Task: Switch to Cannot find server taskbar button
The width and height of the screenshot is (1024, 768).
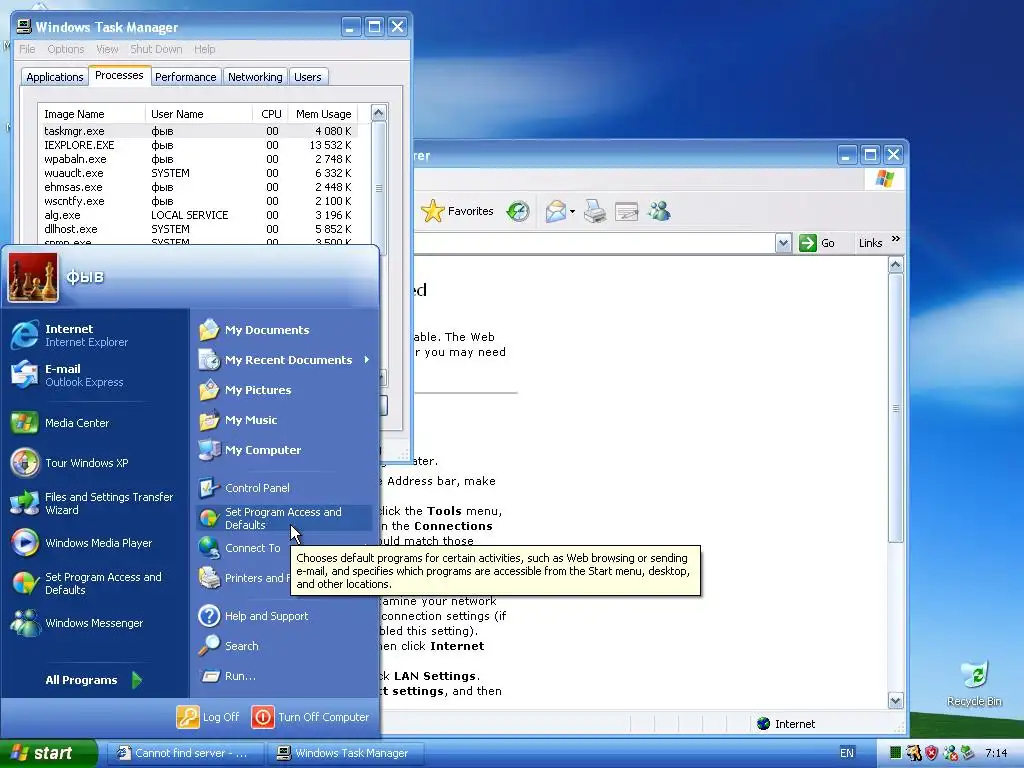Action: tap(185, 753)
